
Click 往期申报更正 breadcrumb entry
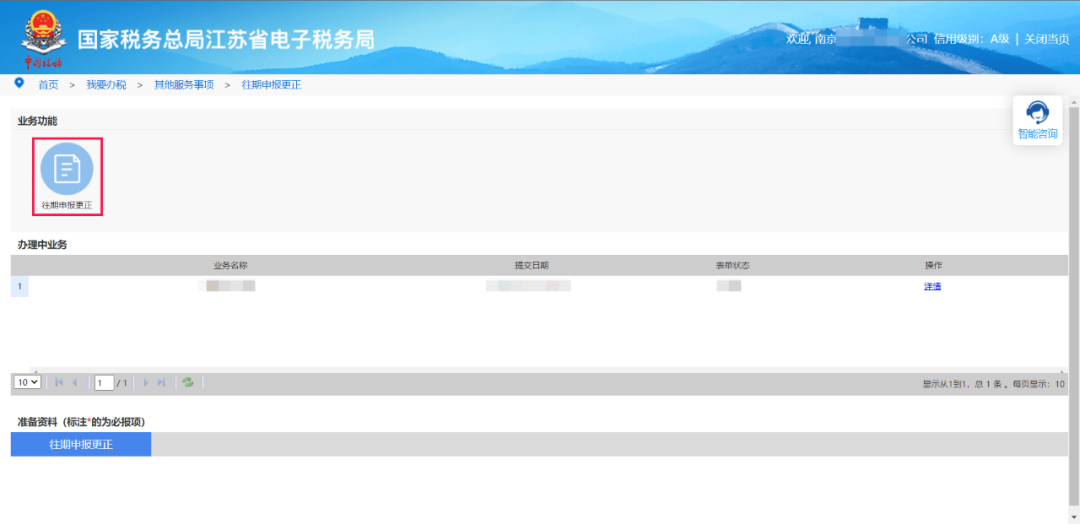pyautogui.click(x=271, y=85)
